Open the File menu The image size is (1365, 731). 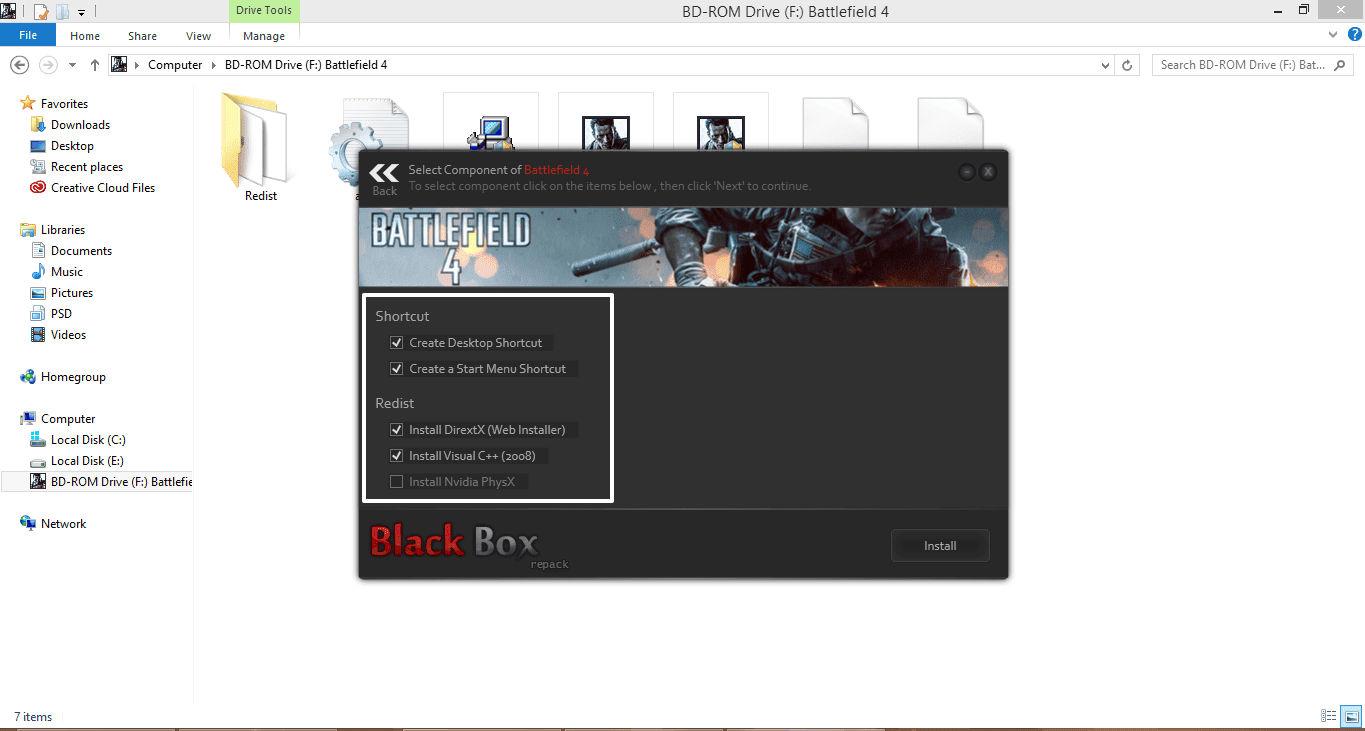(28, 35)
